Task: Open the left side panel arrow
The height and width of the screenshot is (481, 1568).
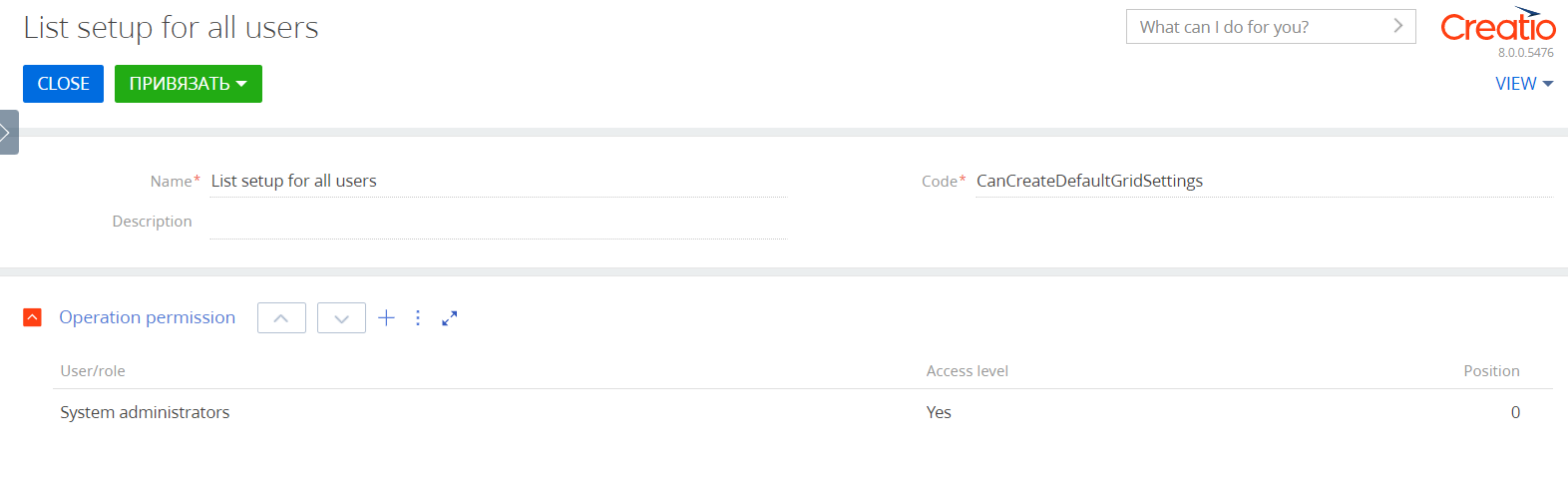Action: click(8, 132)
